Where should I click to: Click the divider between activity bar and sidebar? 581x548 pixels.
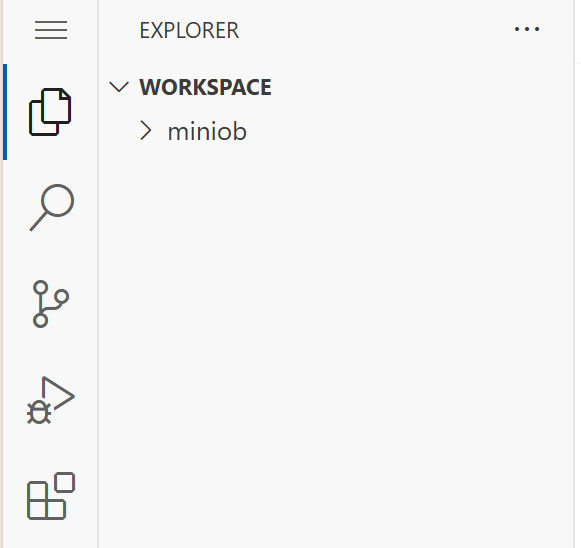click(98, 274)
